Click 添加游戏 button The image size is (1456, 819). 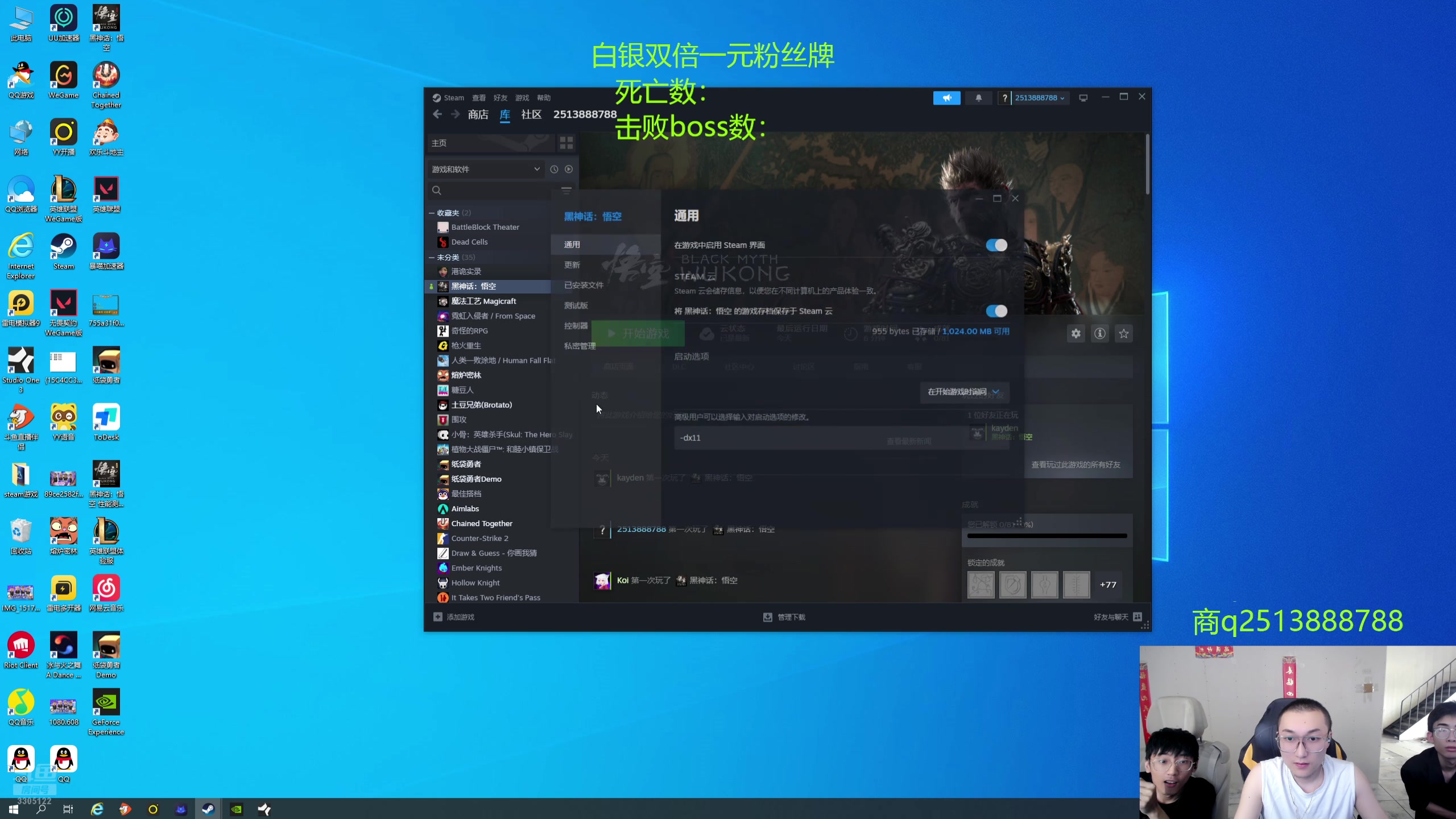454,617
